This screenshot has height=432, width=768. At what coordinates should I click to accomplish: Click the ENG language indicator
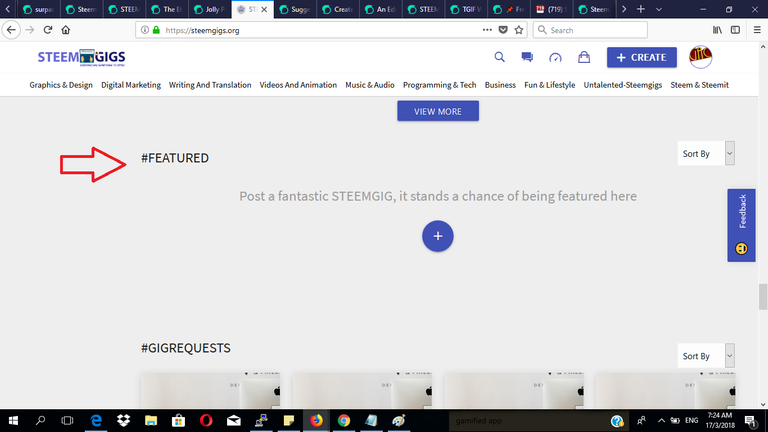click(x=692, y=421)
